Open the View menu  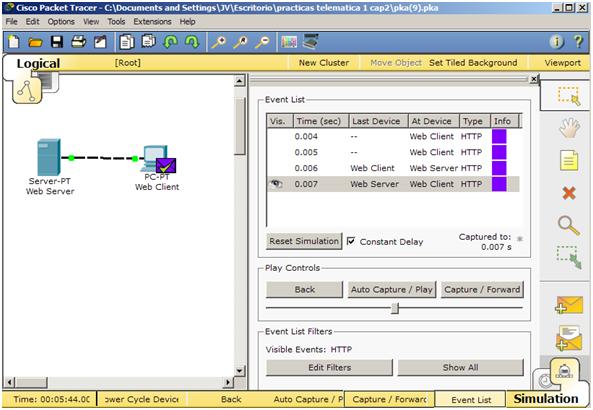(x=91, y=22)
